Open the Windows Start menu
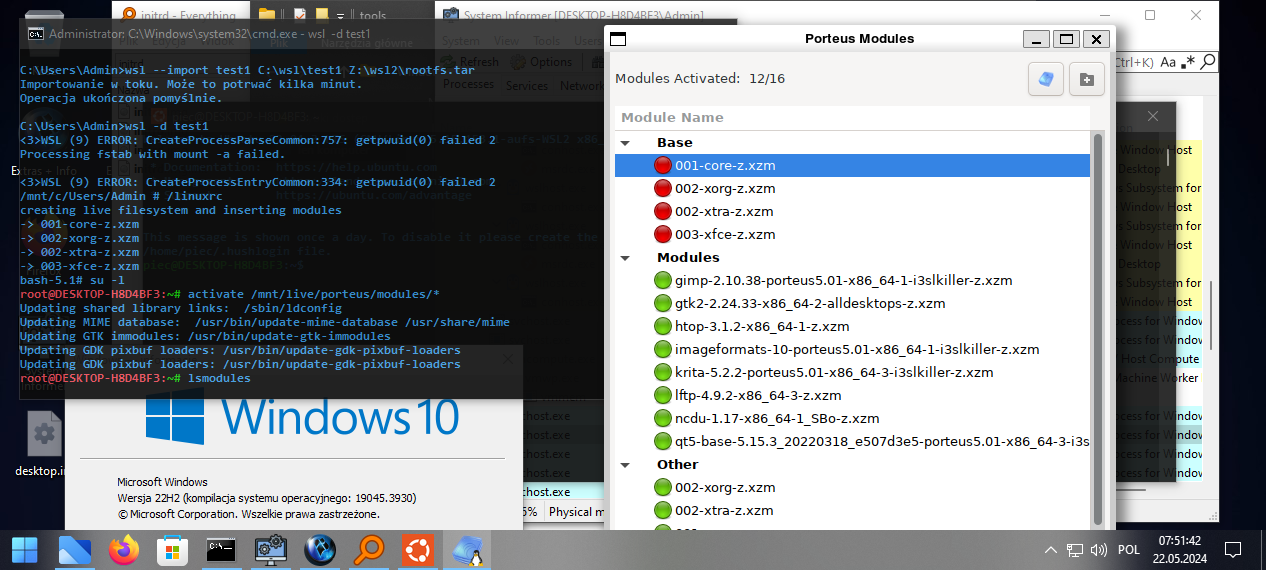Screen dimensions: 1266x570 point(23,550)
